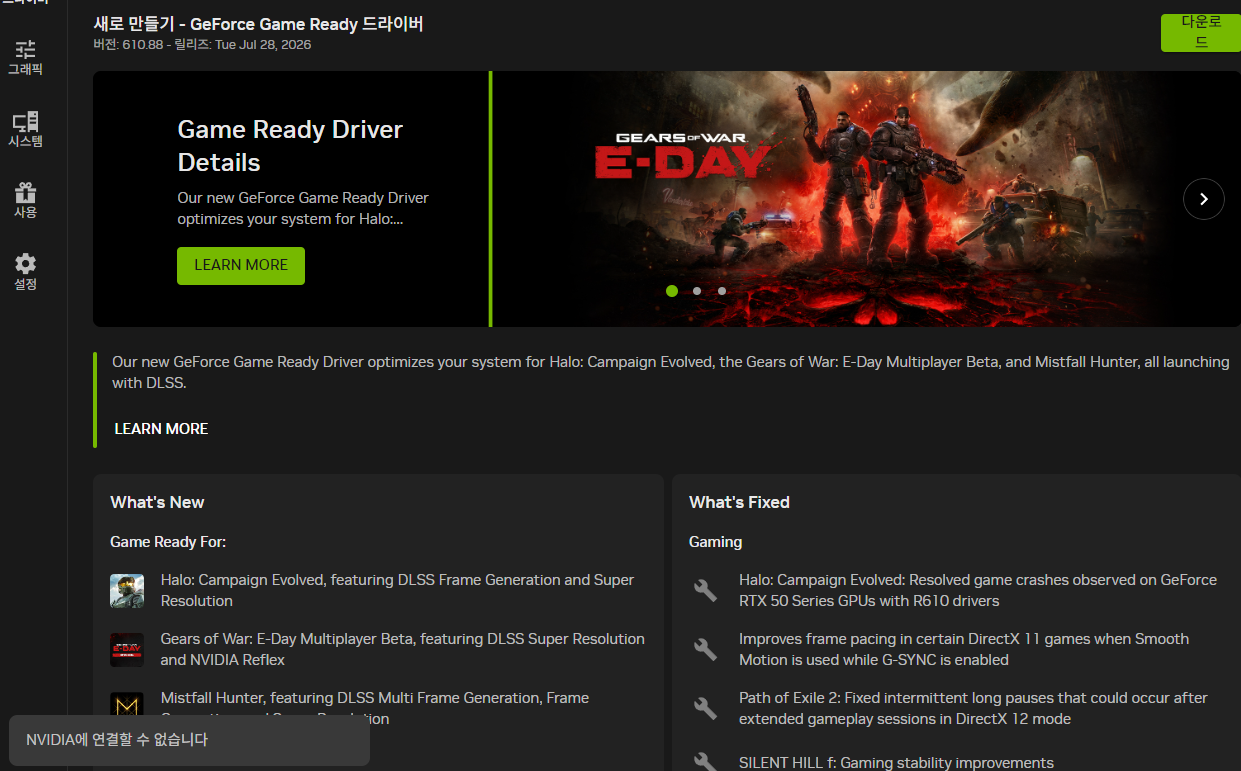Click 'Gears of War: E-Day Multiplayer Beta' entry text

coord(402,649)
